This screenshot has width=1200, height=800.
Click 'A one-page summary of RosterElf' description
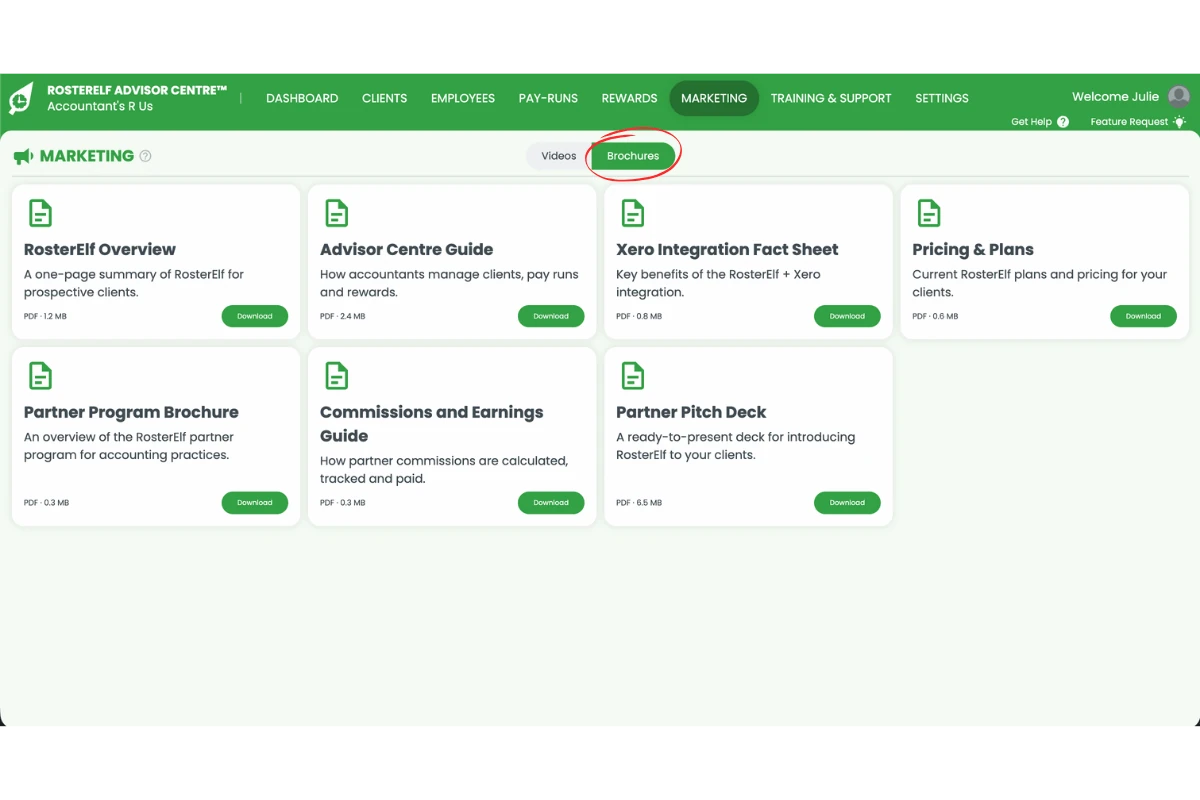coord(134,283)
